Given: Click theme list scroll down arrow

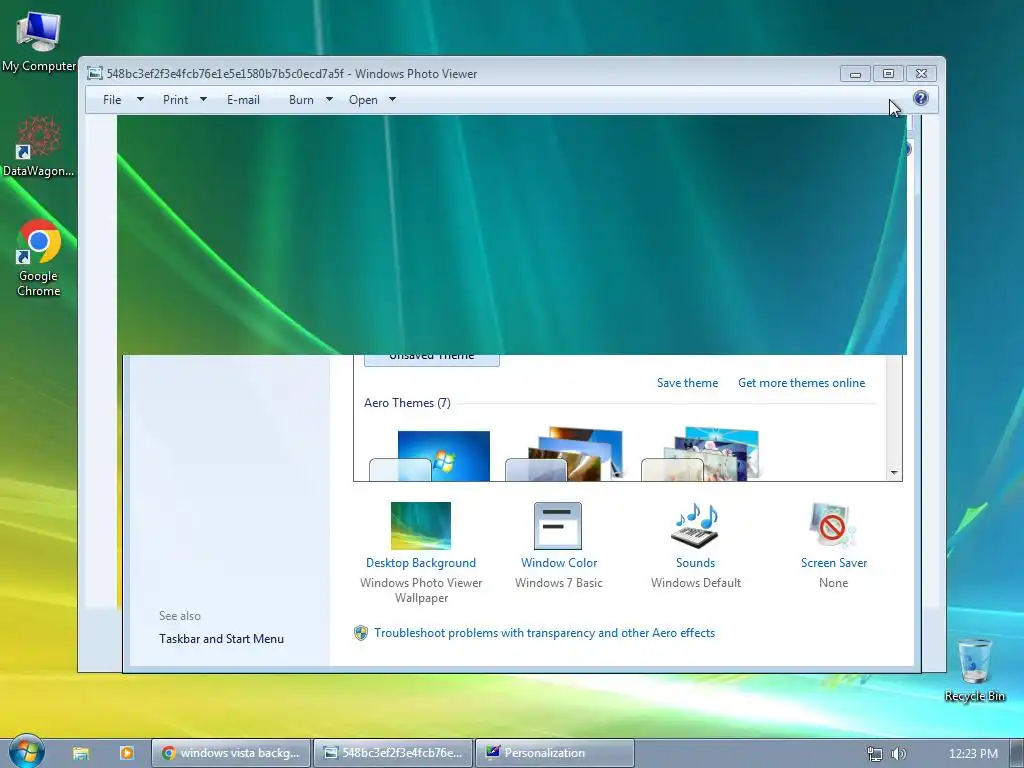Looking at the screenshot, I should pyautogui.click(x=894, y=473).
